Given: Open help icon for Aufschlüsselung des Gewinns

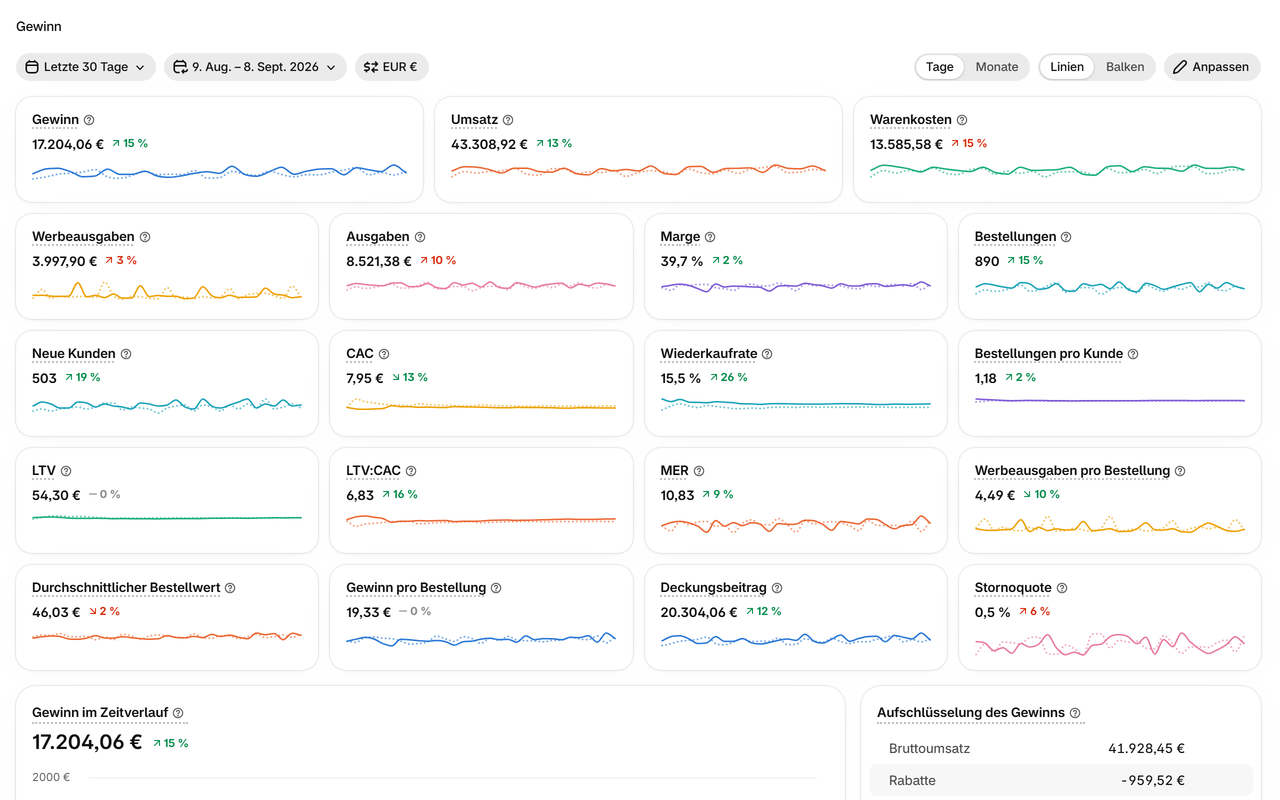Looking at the screenshot, I should tap(1075, 713).
